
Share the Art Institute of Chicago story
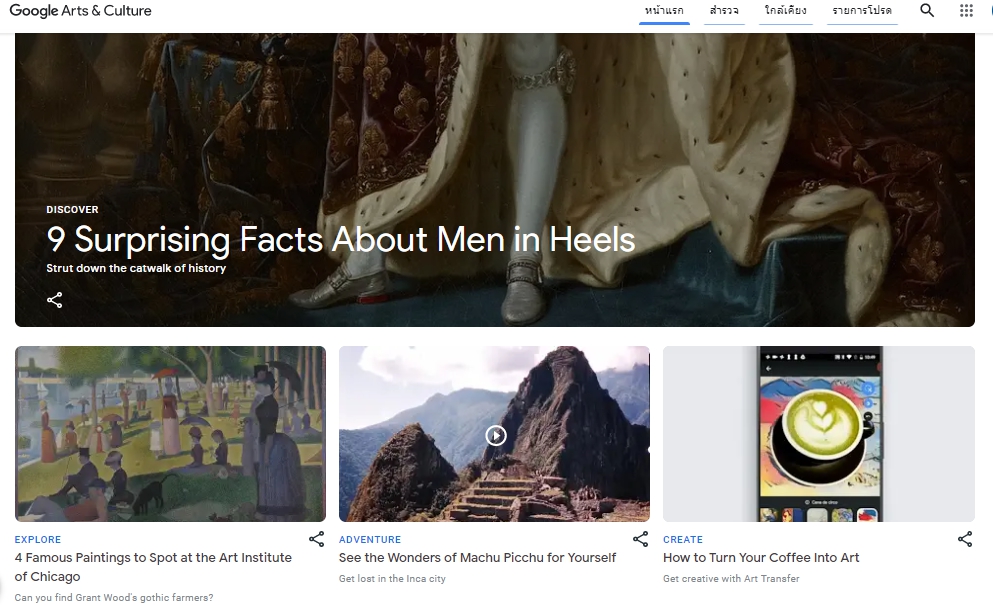[316, 539]
